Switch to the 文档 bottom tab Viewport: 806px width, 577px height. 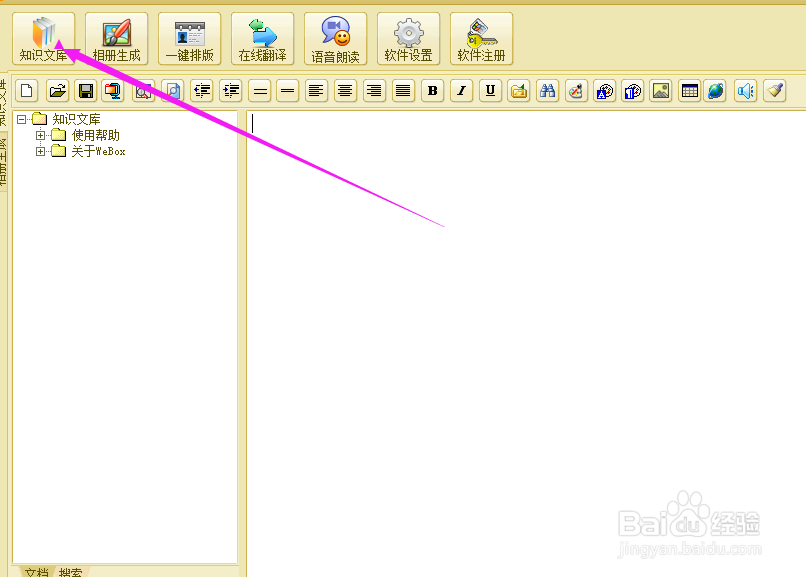click(36, 572)
